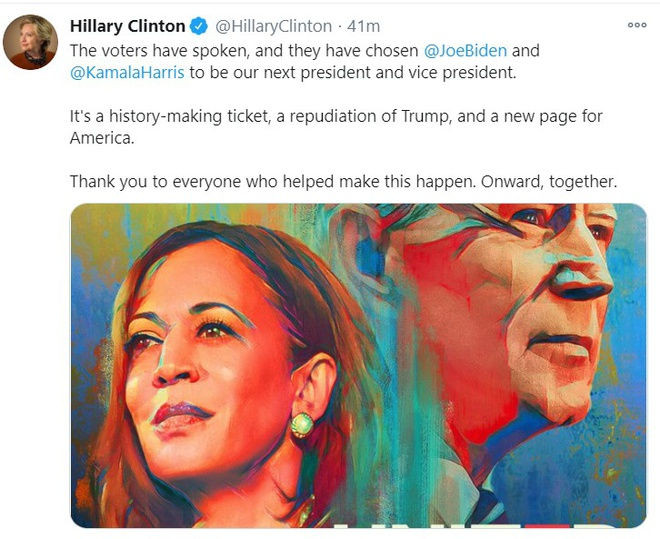Image resolution: width=660 pixels, height=539 pixels.
Task: Open the Hillary Clinton display name link
Action: [x=127, y=27]
